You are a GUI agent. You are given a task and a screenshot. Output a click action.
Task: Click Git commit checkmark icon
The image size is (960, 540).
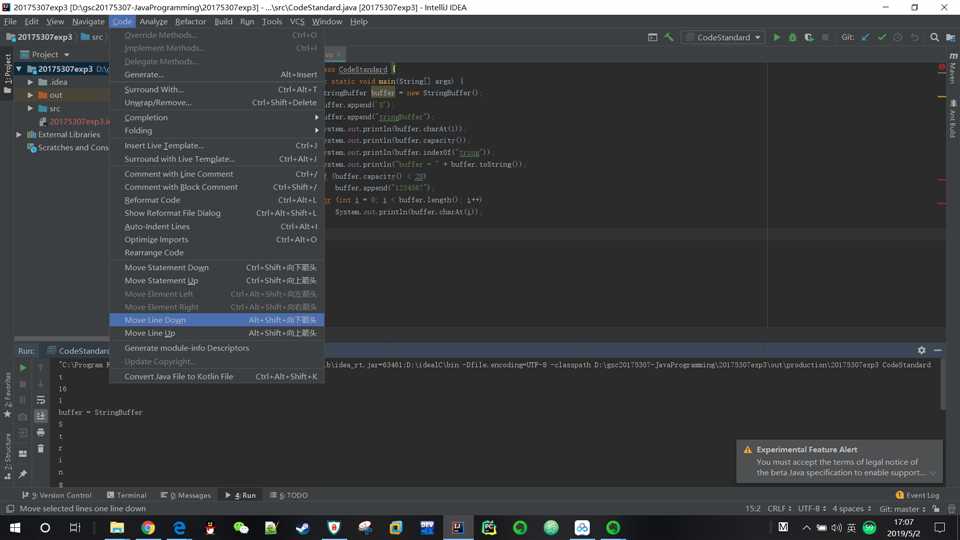point(882,37)
